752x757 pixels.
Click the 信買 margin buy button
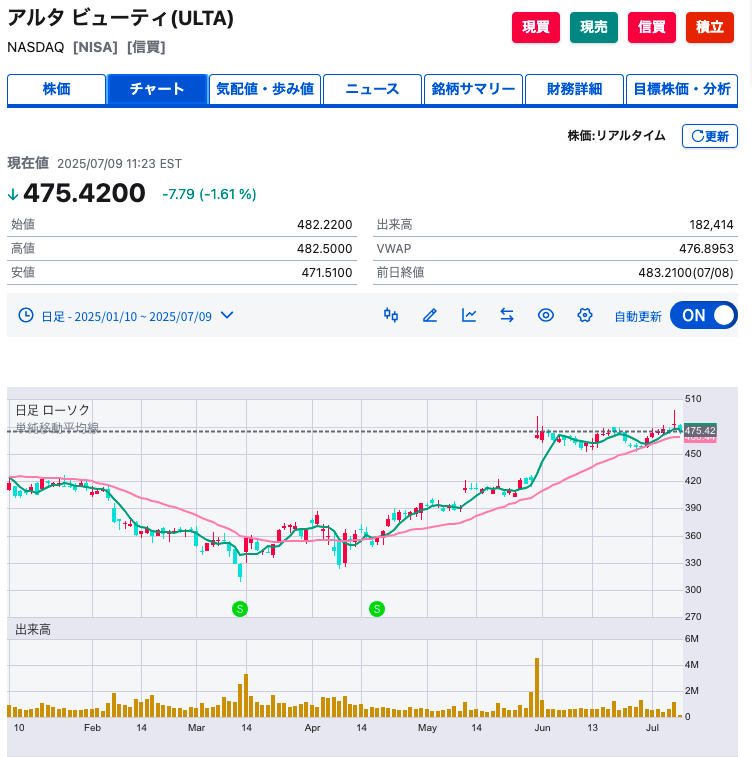click(x=652, y=27)
